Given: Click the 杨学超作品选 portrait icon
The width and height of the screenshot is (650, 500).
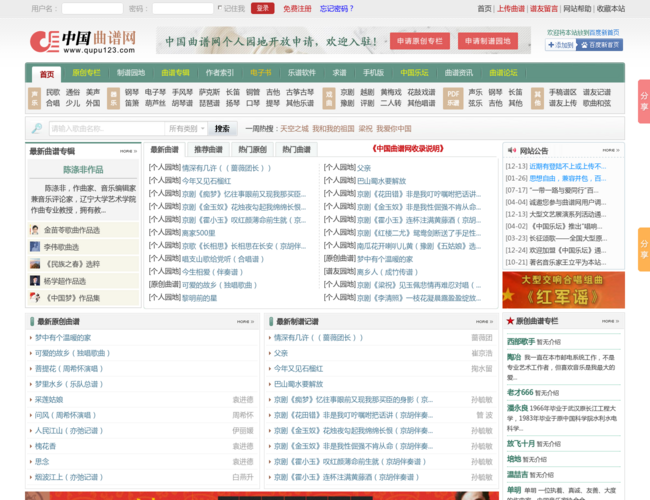Looking at the screenshot, I should point(36,281).
